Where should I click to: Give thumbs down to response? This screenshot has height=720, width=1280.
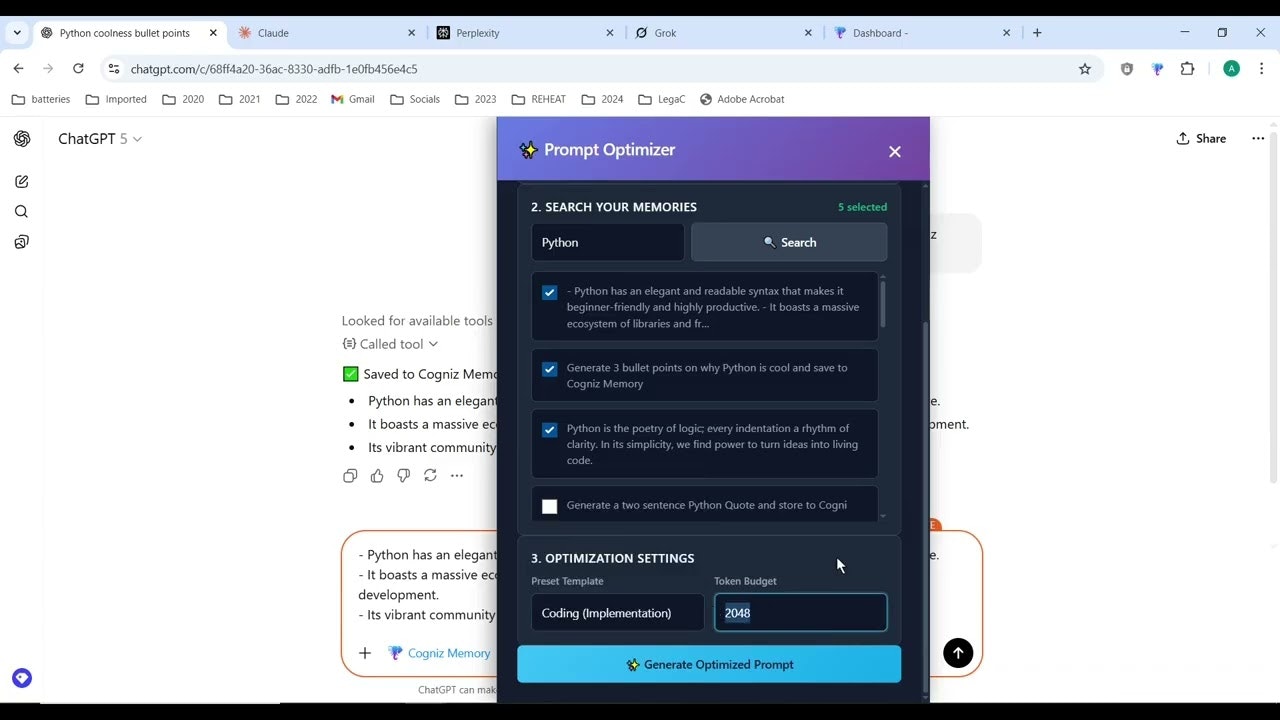point(403,476)
